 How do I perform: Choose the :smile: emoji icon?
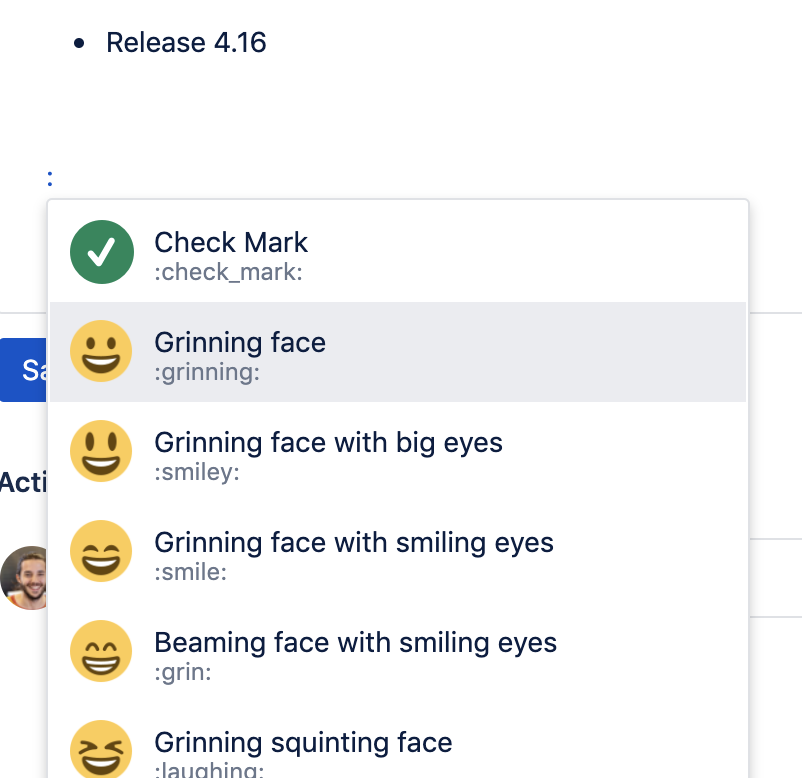point(101,551)
